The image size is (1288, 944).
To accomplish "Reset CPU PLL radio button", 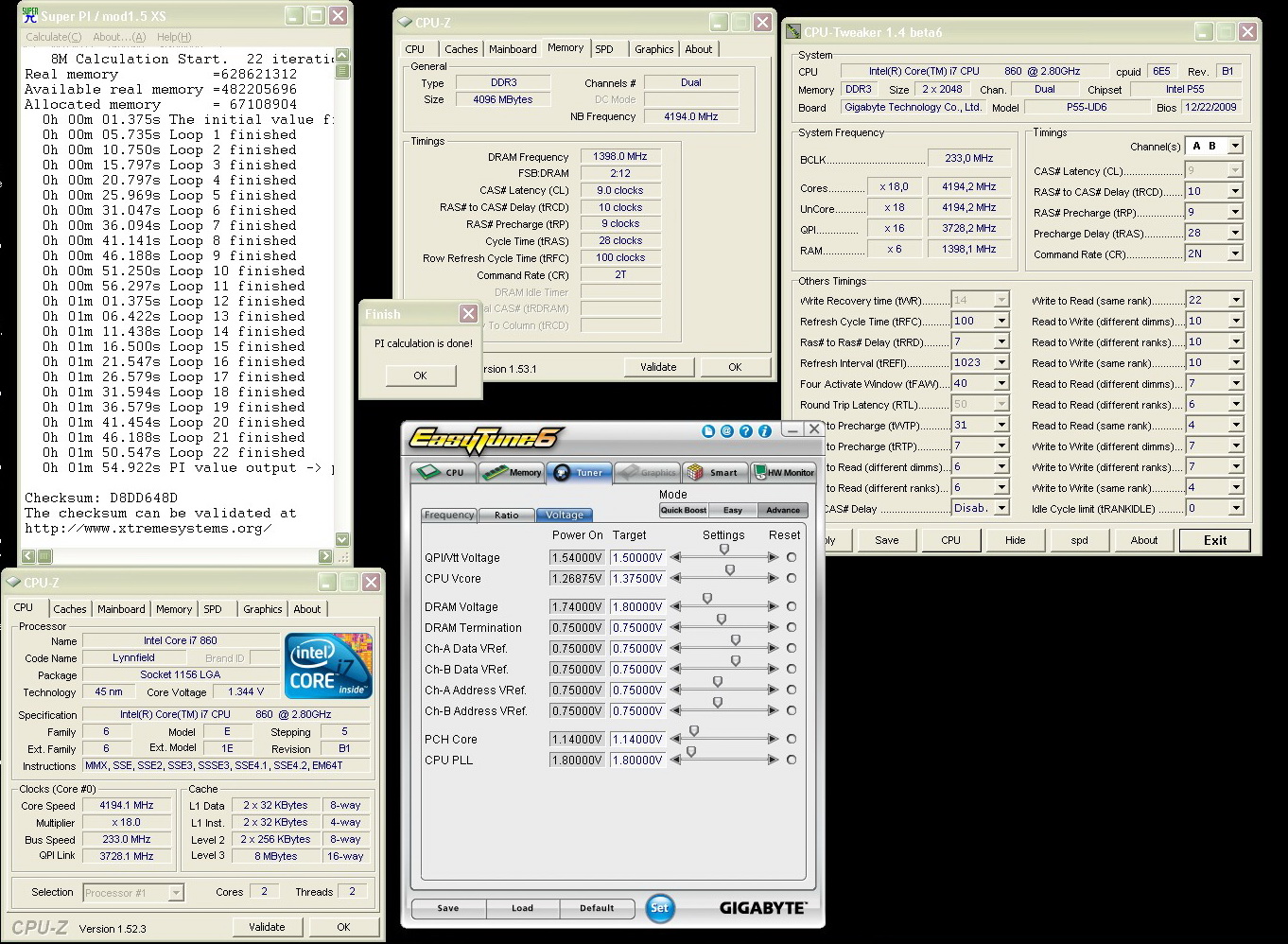I will point(792,760).
